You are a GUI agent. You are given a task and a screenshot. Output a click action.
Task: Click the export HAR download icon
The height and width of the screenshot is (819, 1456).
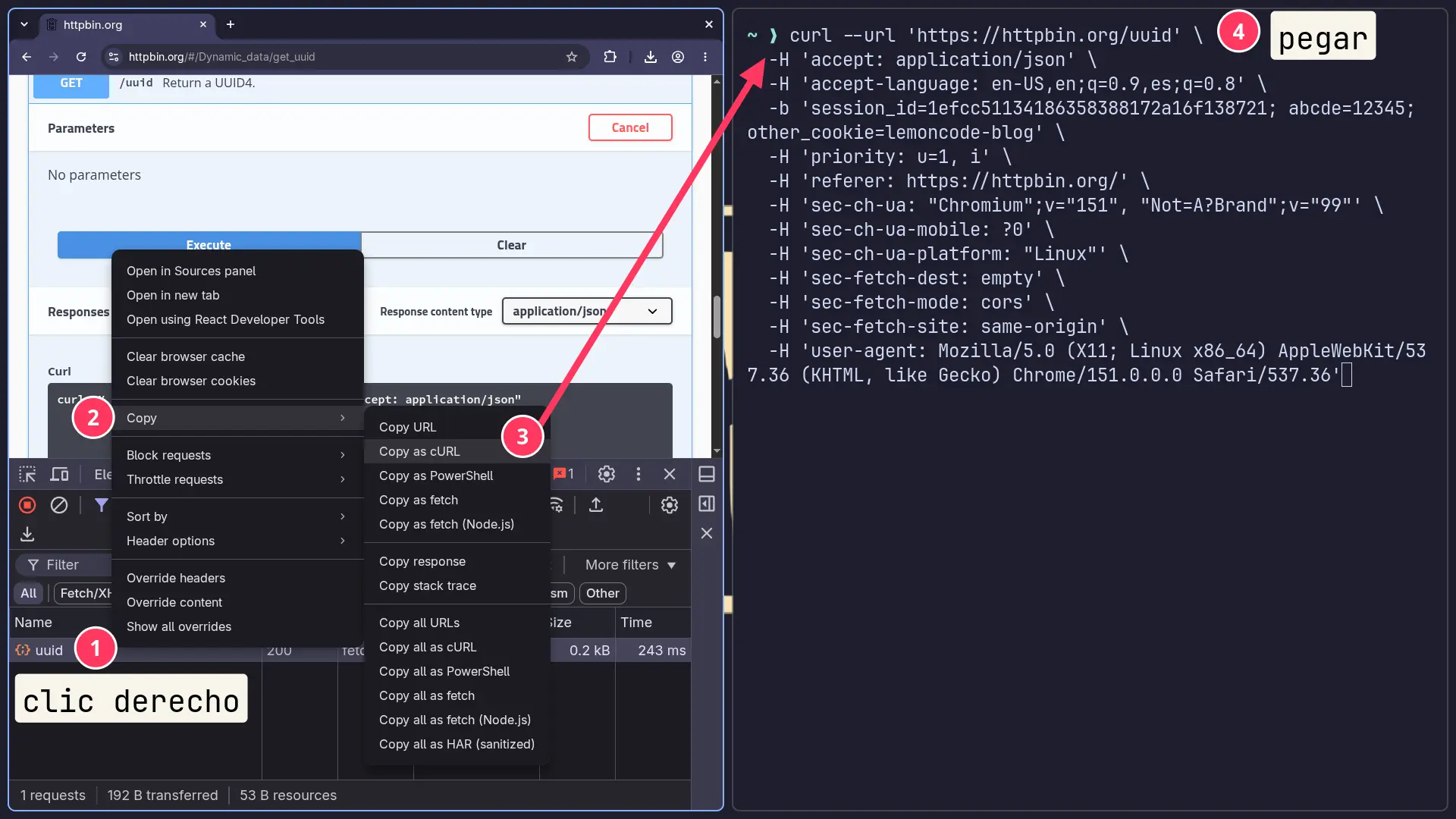[27, 534]
